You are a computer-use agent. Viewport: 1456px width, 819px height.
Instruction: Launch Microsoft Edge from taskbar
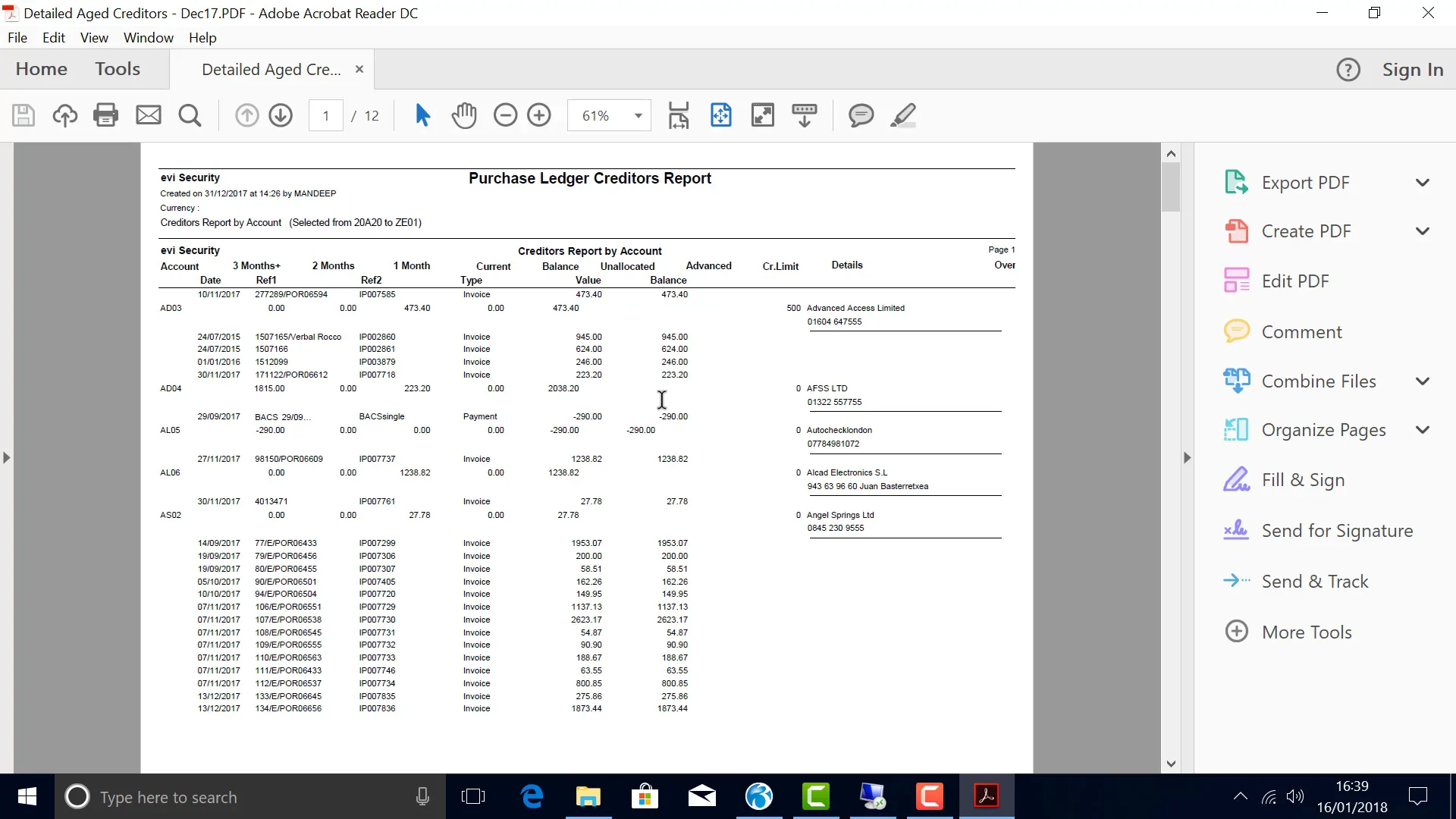point(532,796)
